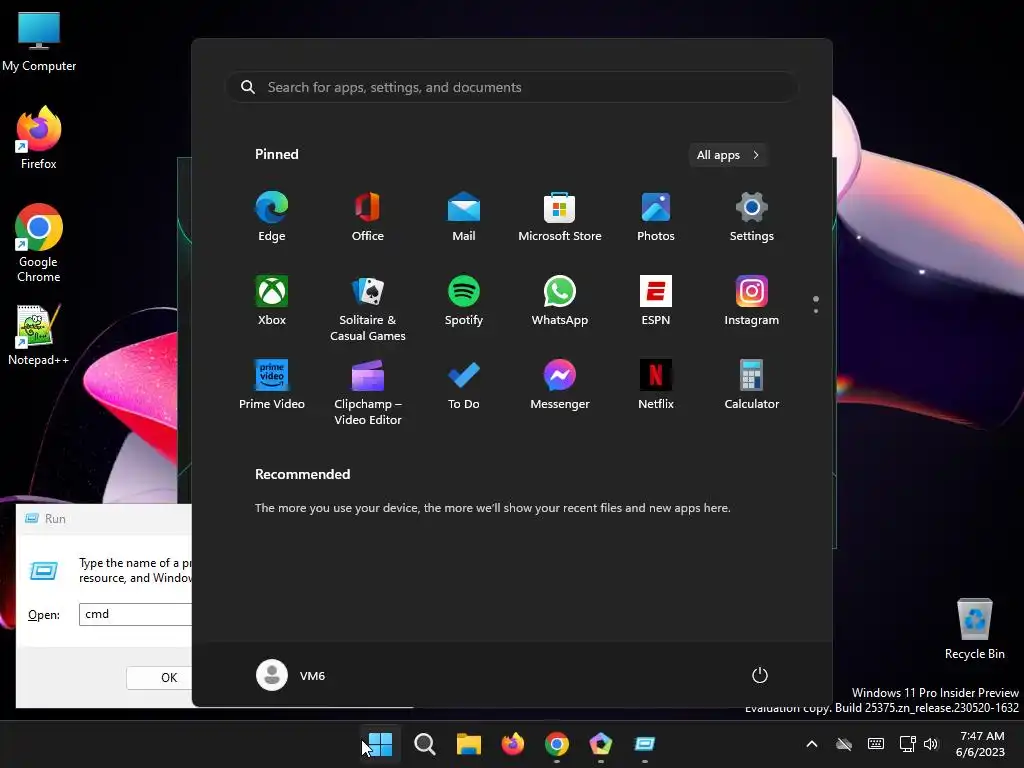
Task: Open WhatsApp pinned app
Action: coord(560,301)
